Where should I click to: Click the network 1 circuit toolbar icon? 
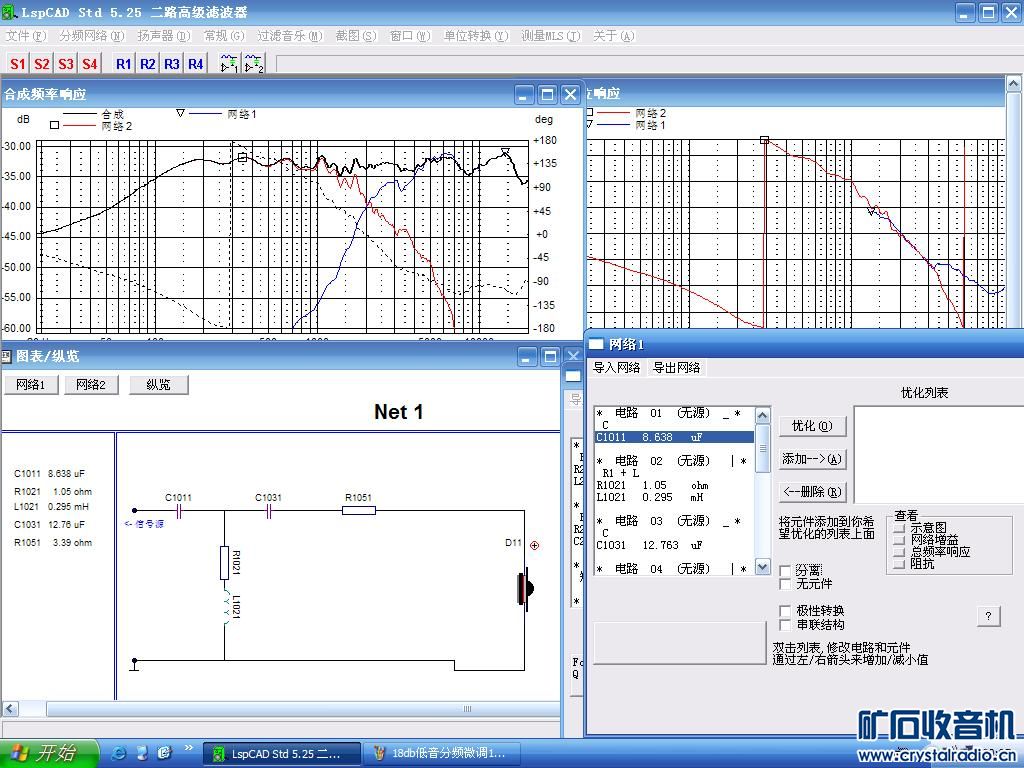230,64
